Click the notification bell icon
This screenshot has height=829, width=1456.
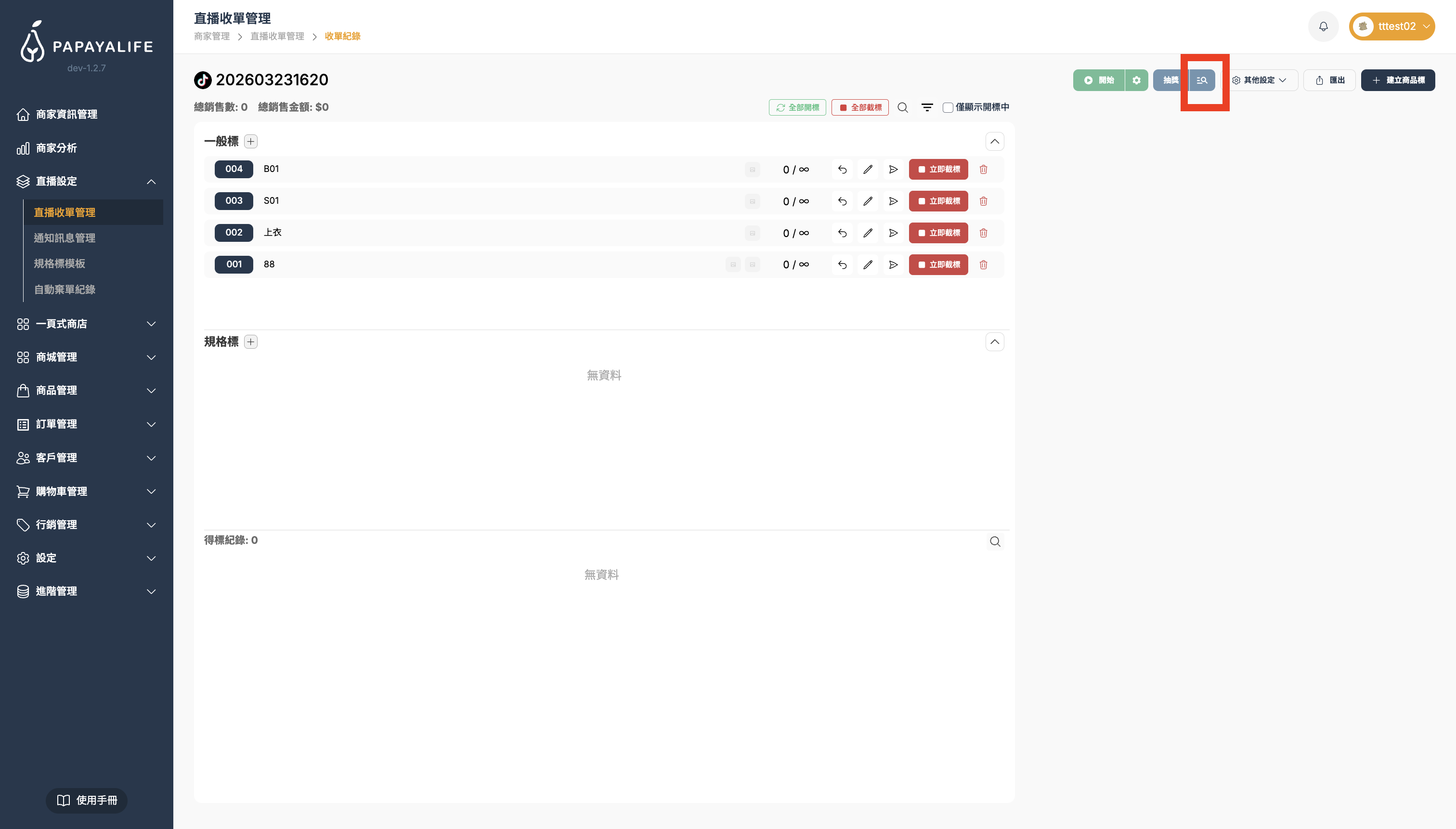(1323, 26)
